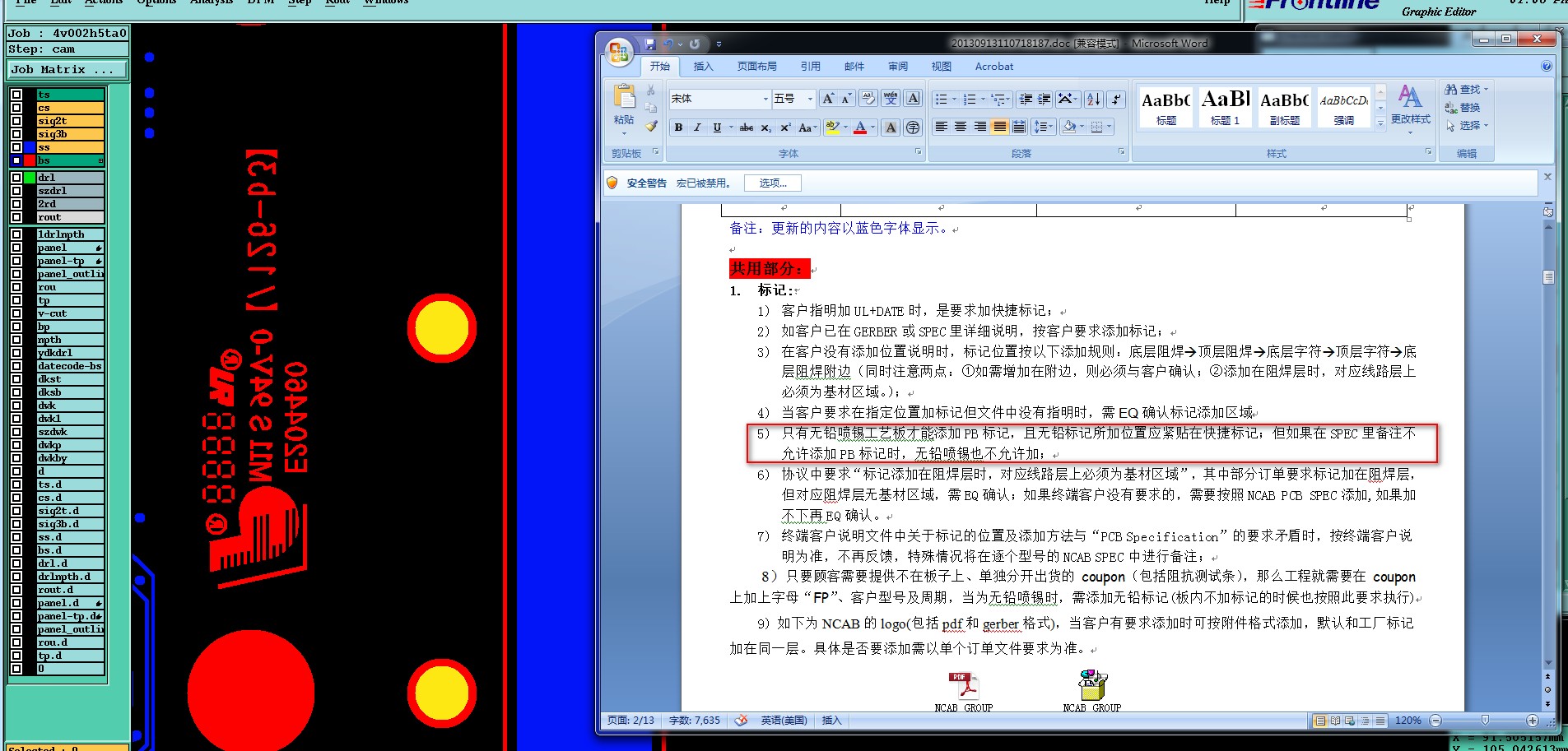Click the Phonetic Guide wén icon

pyautogui.click(x=891, y=99)
